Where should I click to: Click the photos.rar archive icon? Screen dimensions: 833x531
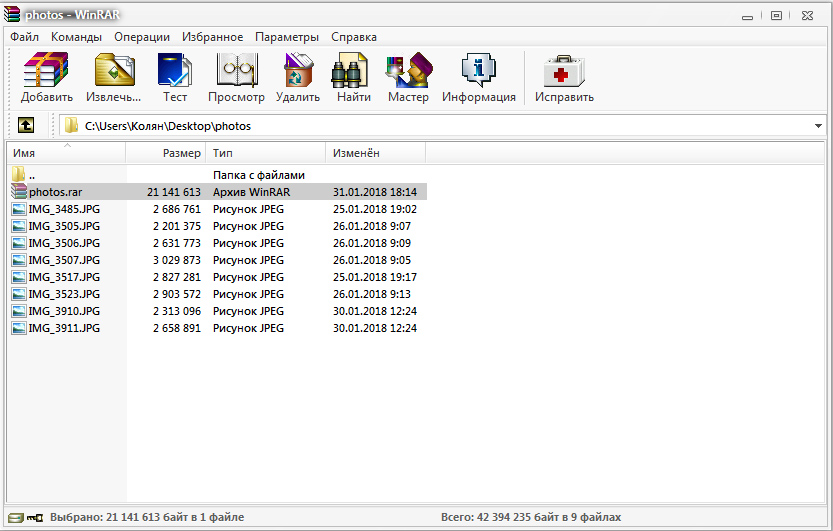(19, 192)
